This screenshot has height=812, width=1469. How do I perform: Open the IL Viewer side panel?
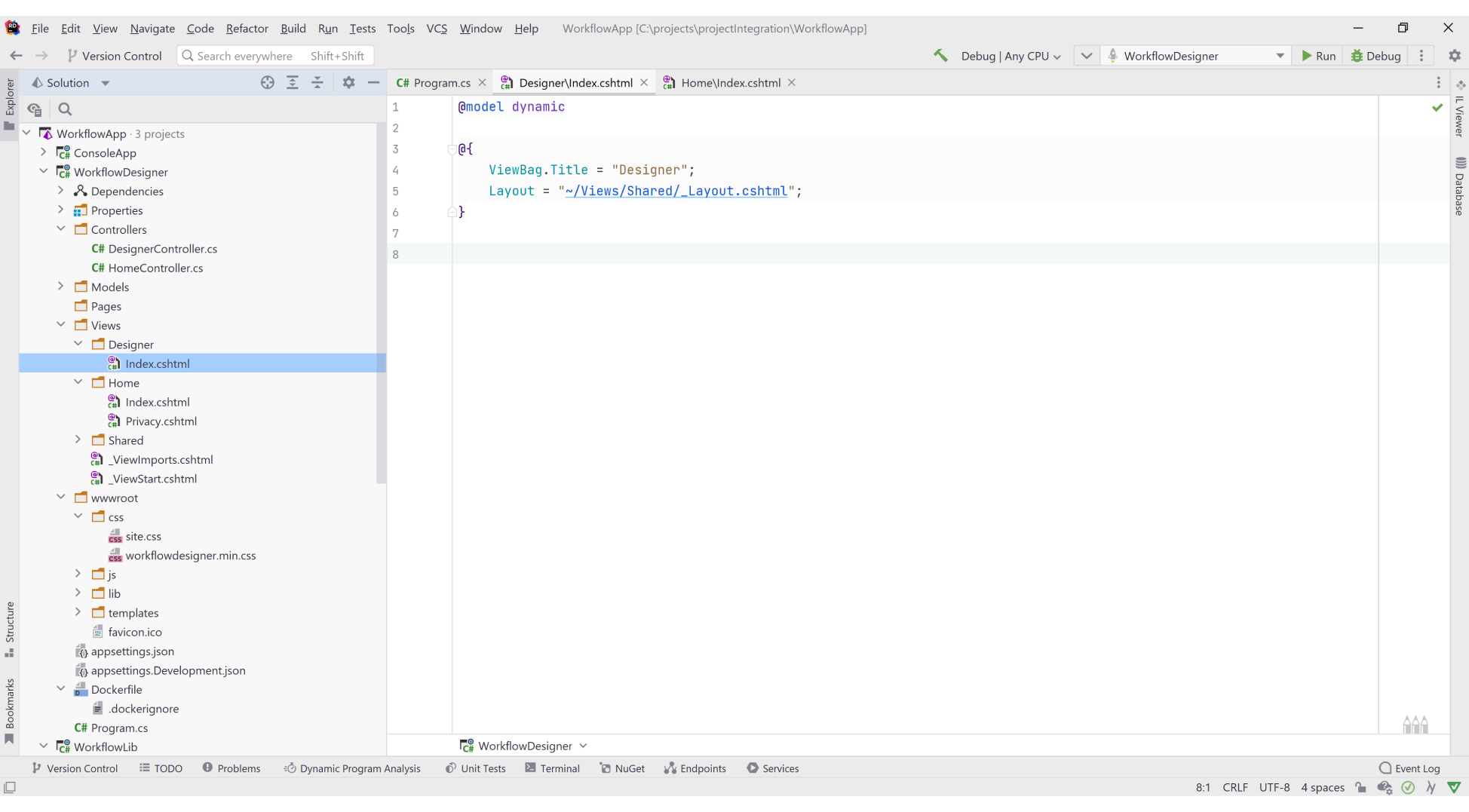coord(1460,110)
